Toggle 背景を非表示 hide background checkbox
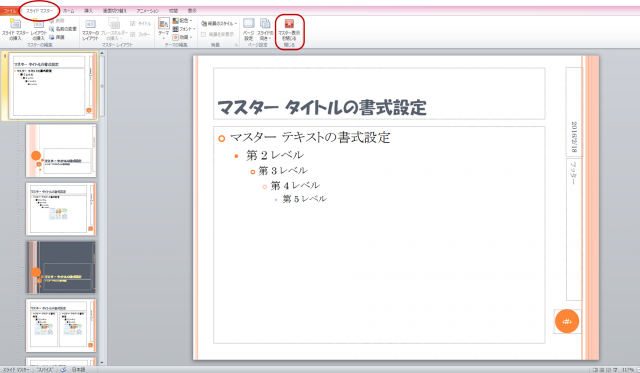This screenshot has width=640, height=373. pyautogui.click(x=203, y=35)
